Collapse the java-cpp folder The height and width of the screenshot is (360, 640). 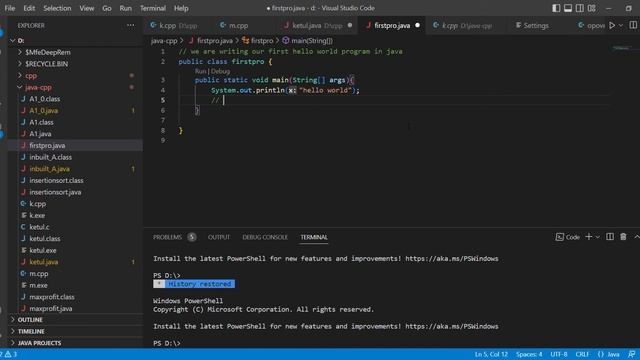point(75,87)
